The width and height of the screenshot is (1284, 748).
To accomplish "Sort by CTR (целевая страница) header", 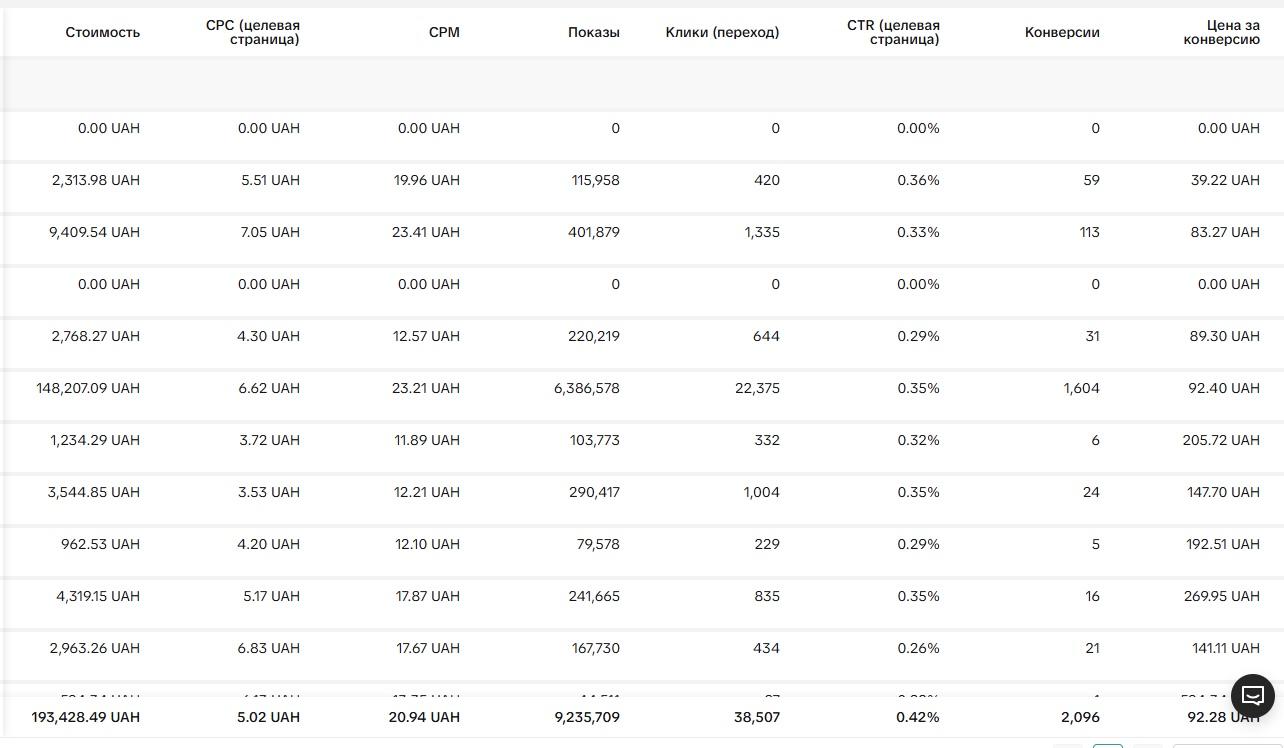I will (893, 32).
